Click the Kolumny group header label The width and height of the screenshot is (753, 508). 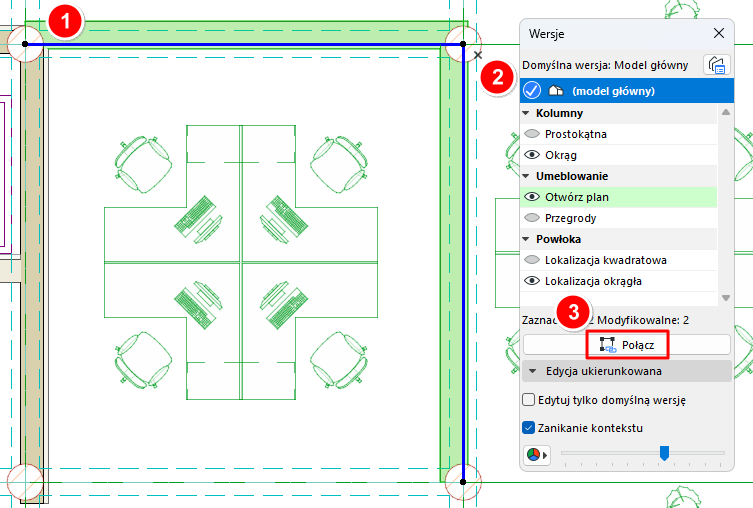pyautogui.click(x=559, y=113)
